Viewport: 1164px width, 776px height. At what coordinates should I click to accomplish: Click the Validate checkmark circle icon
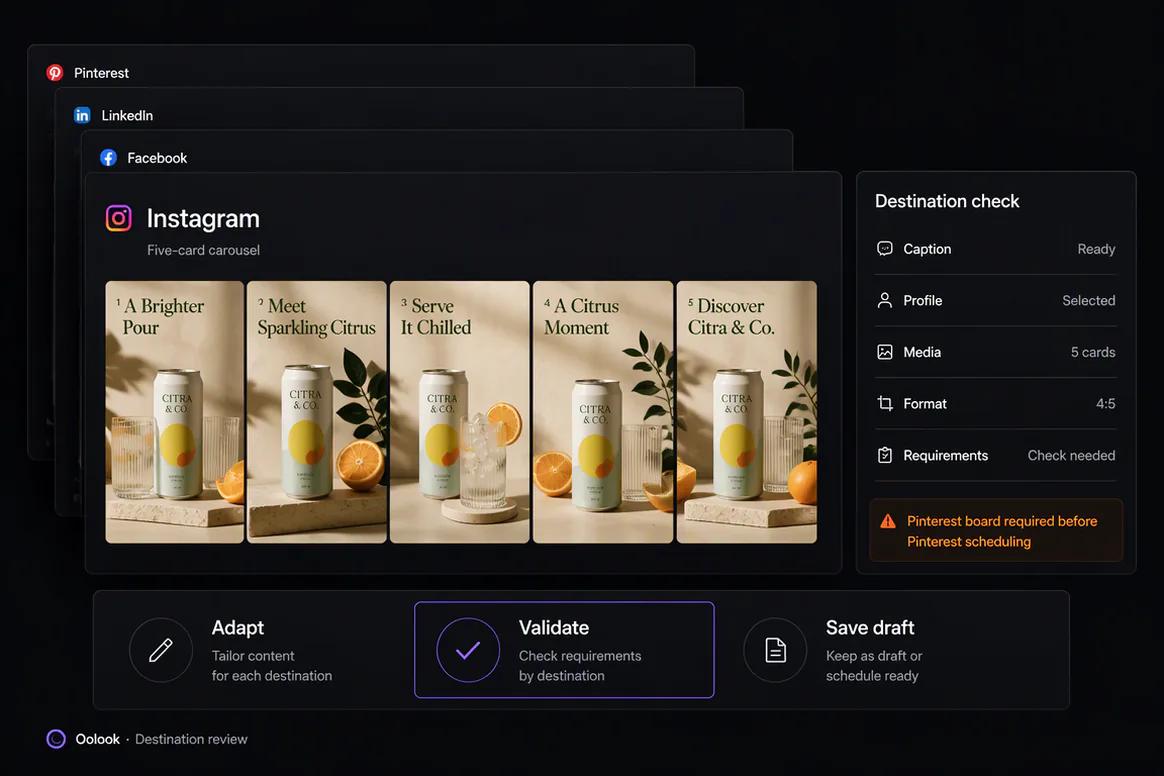pos(468,650)
